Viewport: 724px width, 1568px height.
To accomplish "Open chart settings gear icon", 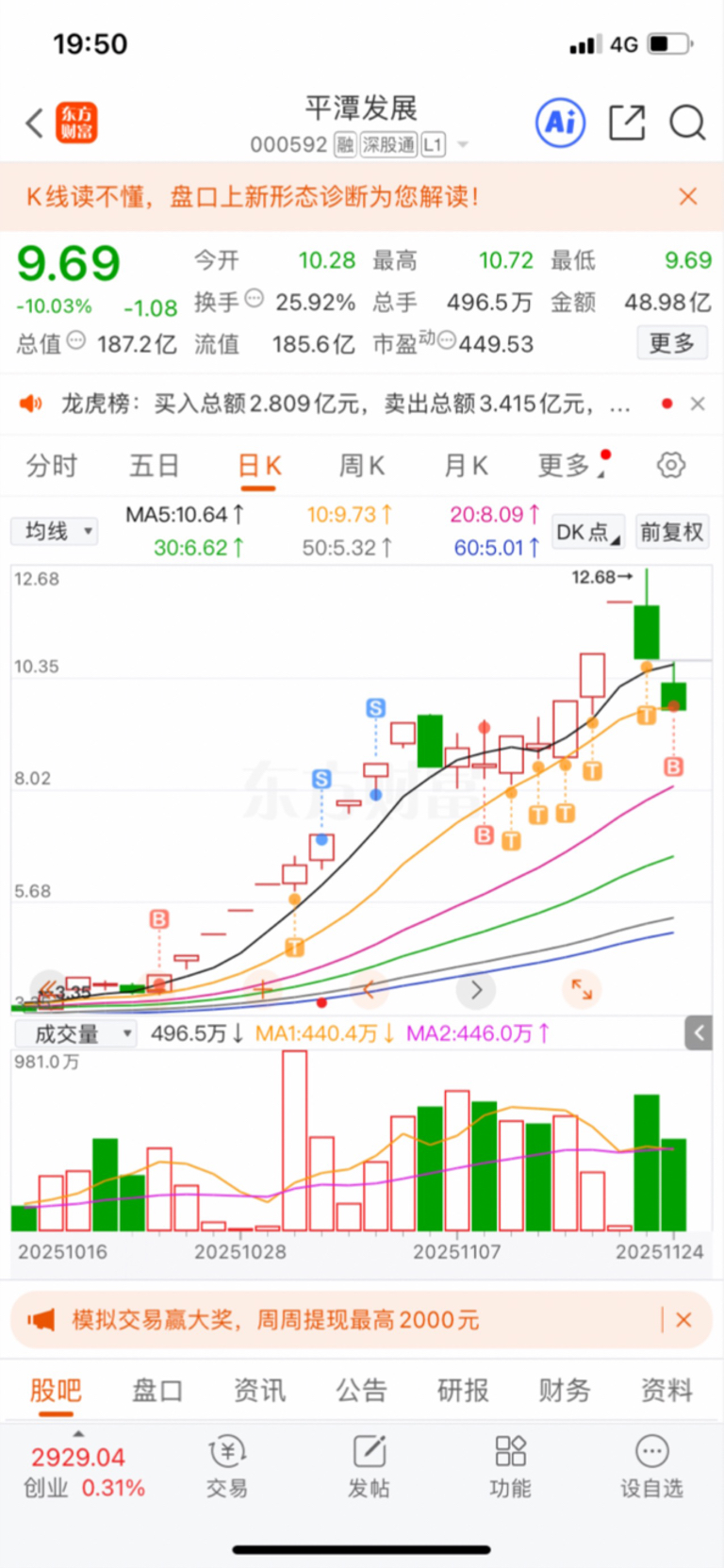I will (671, 465).
